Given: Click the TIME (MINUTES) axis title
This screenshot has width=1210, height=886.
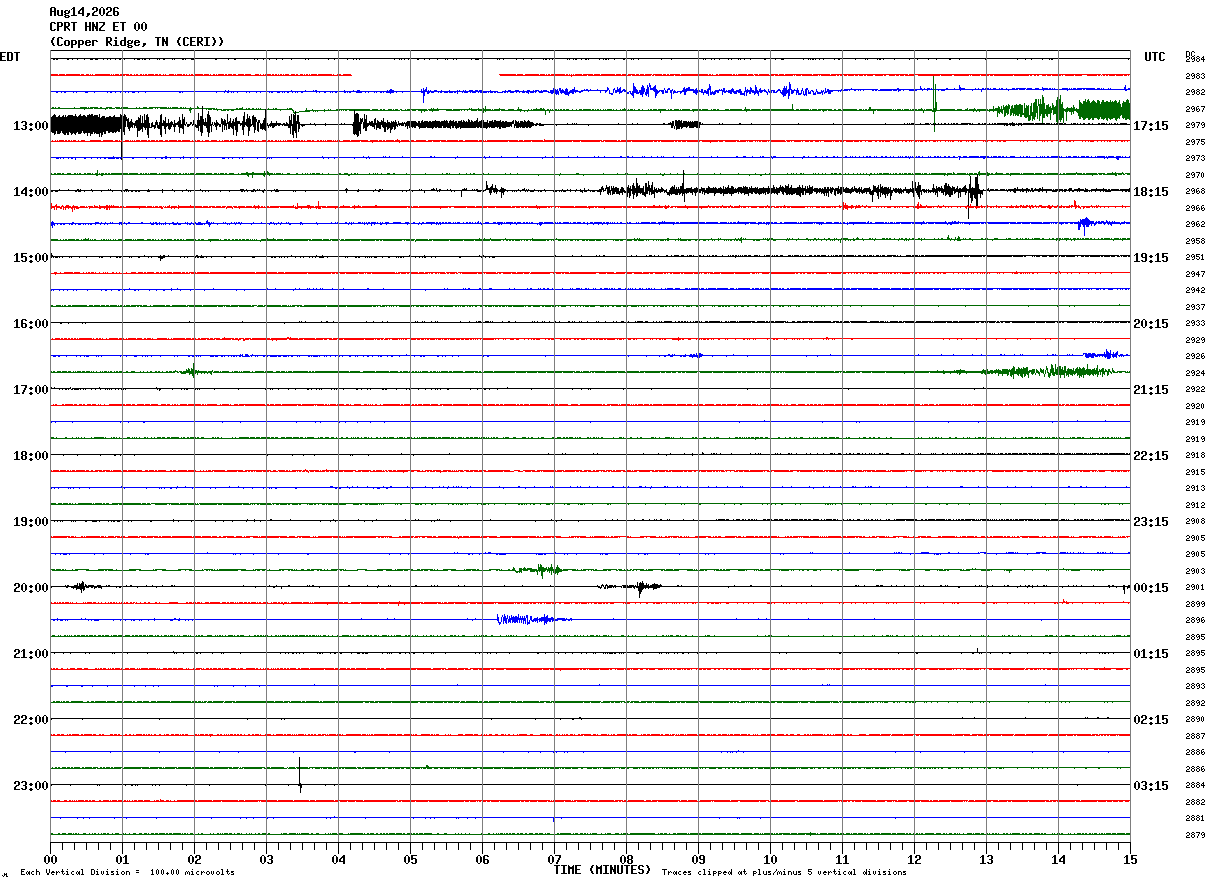Looking at the screenshot, I should (602, 870).
